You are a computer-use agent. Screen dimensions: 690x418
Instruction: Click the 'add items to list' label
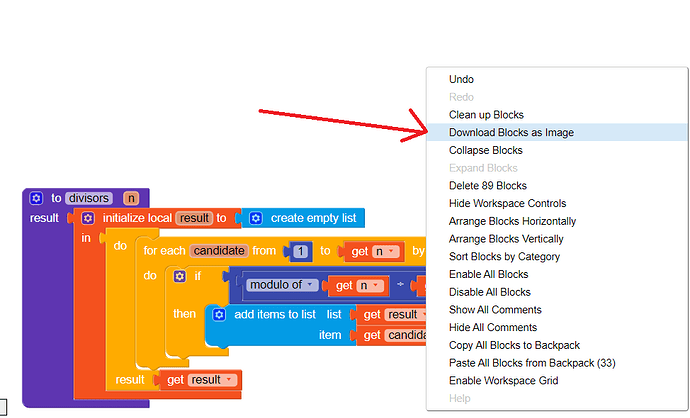click(x=275, y=314)
